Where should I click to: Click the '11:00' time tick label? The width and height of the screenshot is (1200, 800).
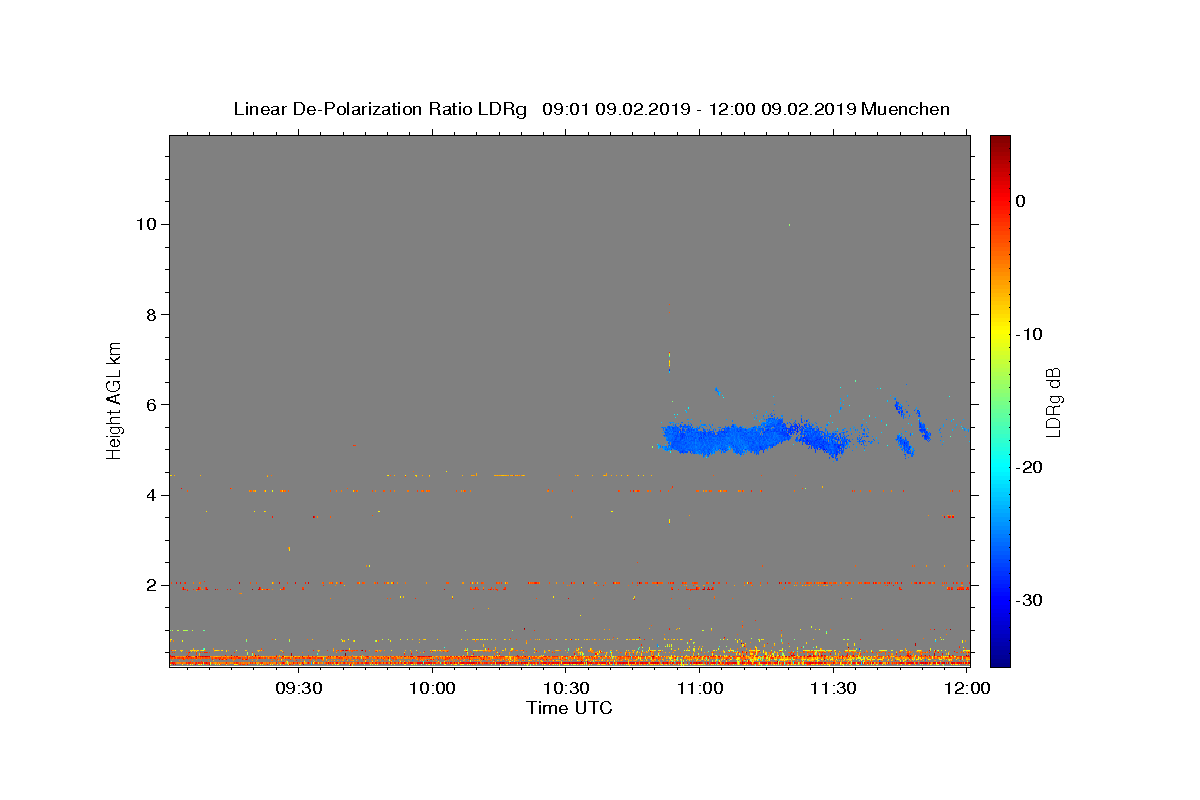coord(700,688)
